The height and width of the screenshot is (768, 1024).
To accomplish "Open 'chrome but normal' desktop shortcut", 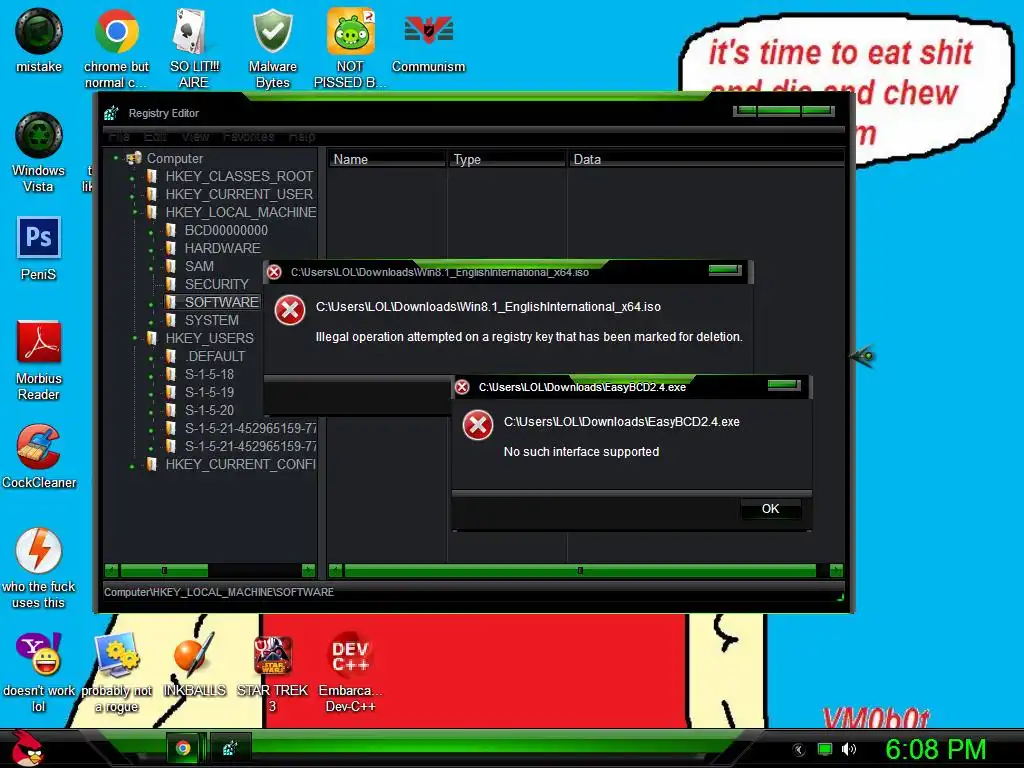I will tap(116, 48).
